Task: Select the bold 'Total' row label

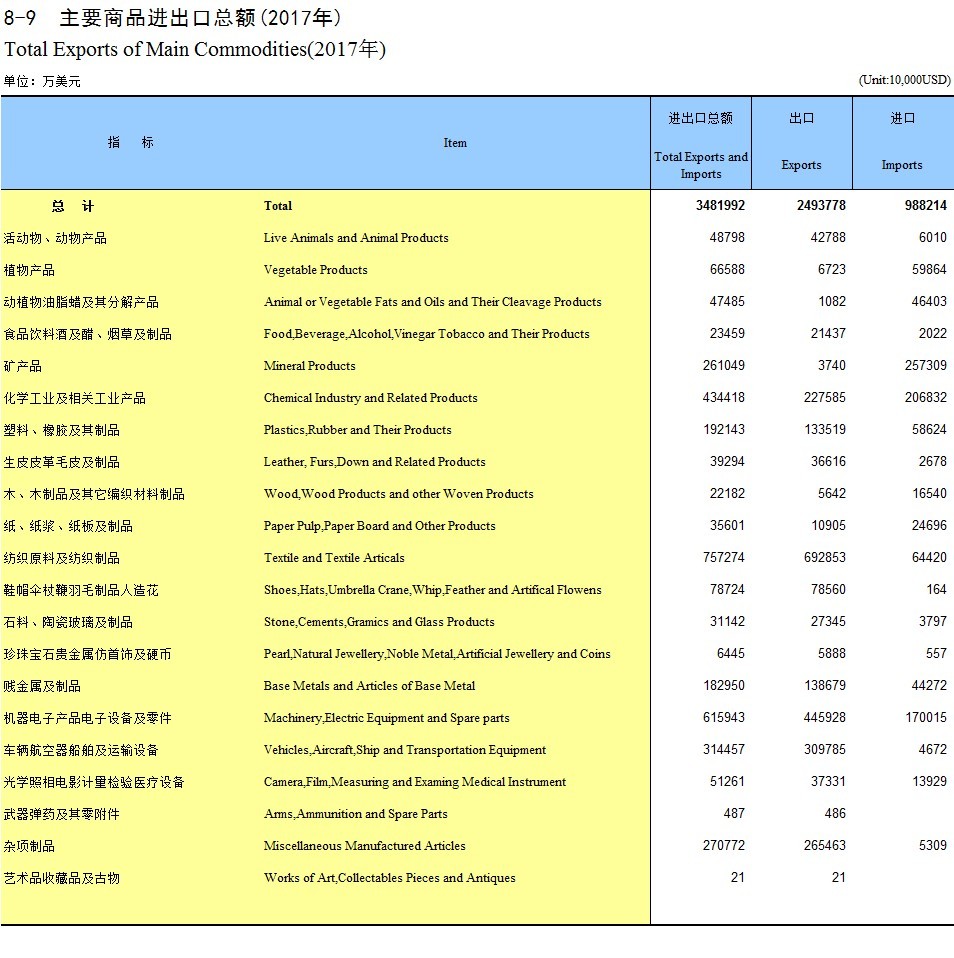Action: tap(278, 206)
